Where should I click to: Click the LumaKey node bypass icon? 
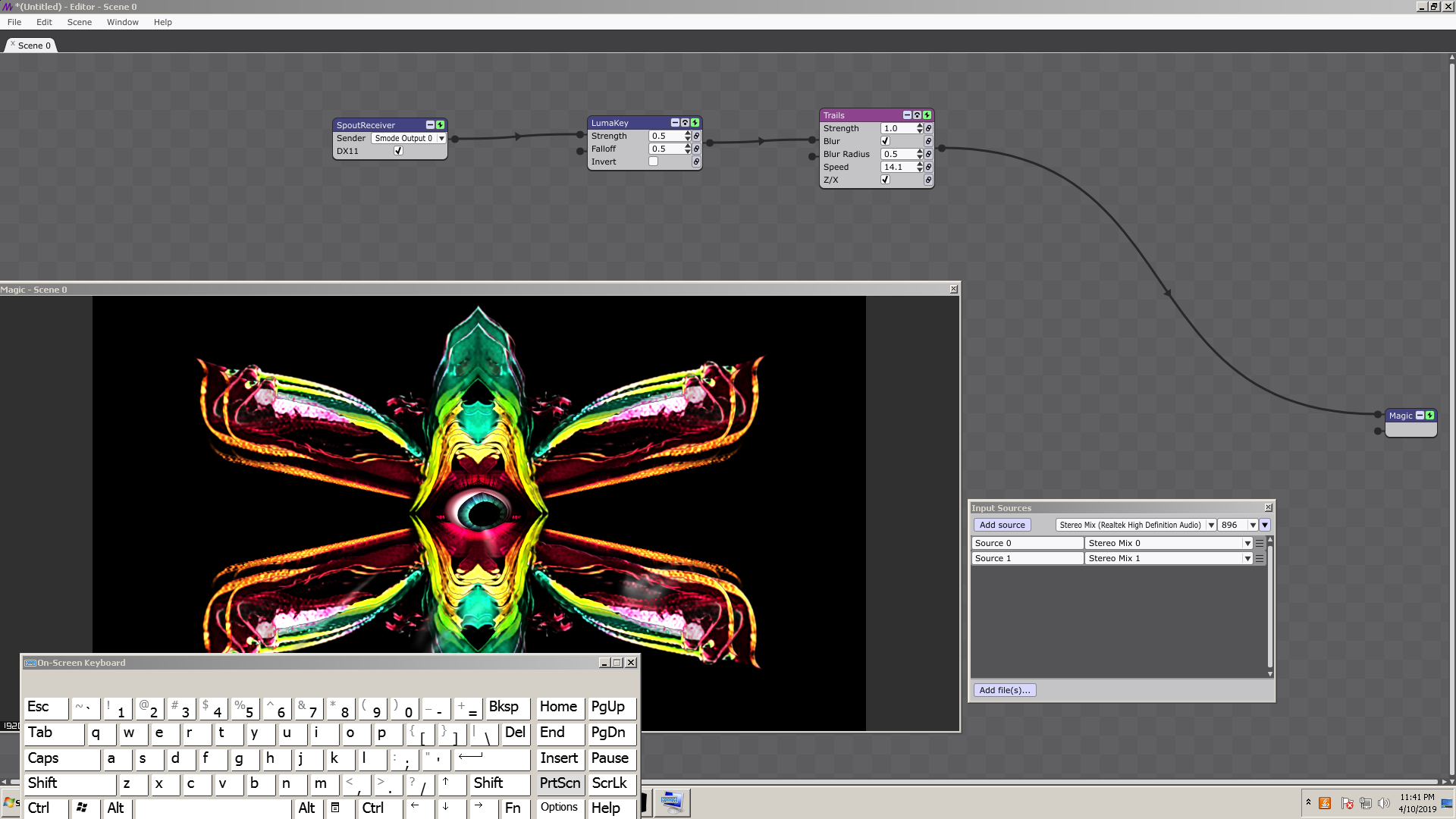tap(685, 123)
